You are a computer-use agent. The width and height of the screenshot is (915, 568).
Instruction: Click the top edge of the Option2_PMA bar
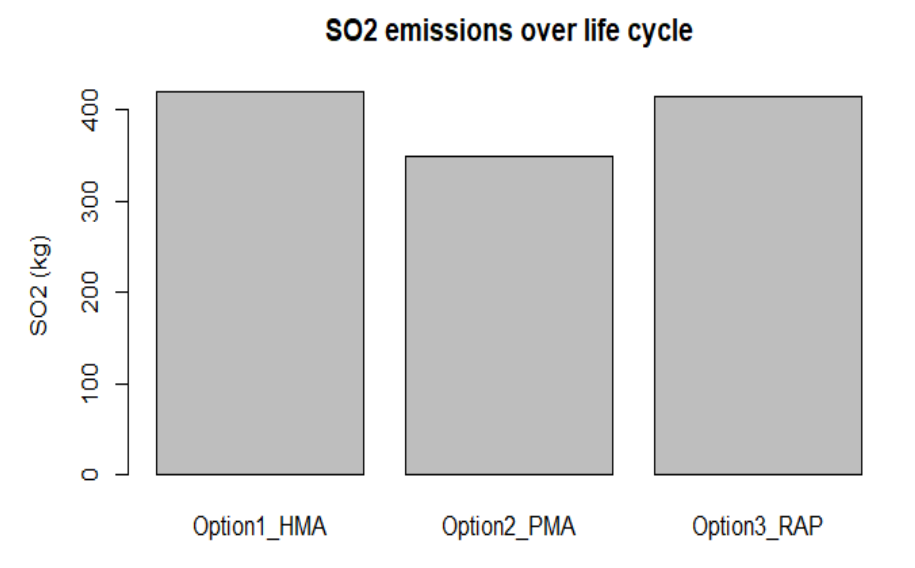coord(509,156)
